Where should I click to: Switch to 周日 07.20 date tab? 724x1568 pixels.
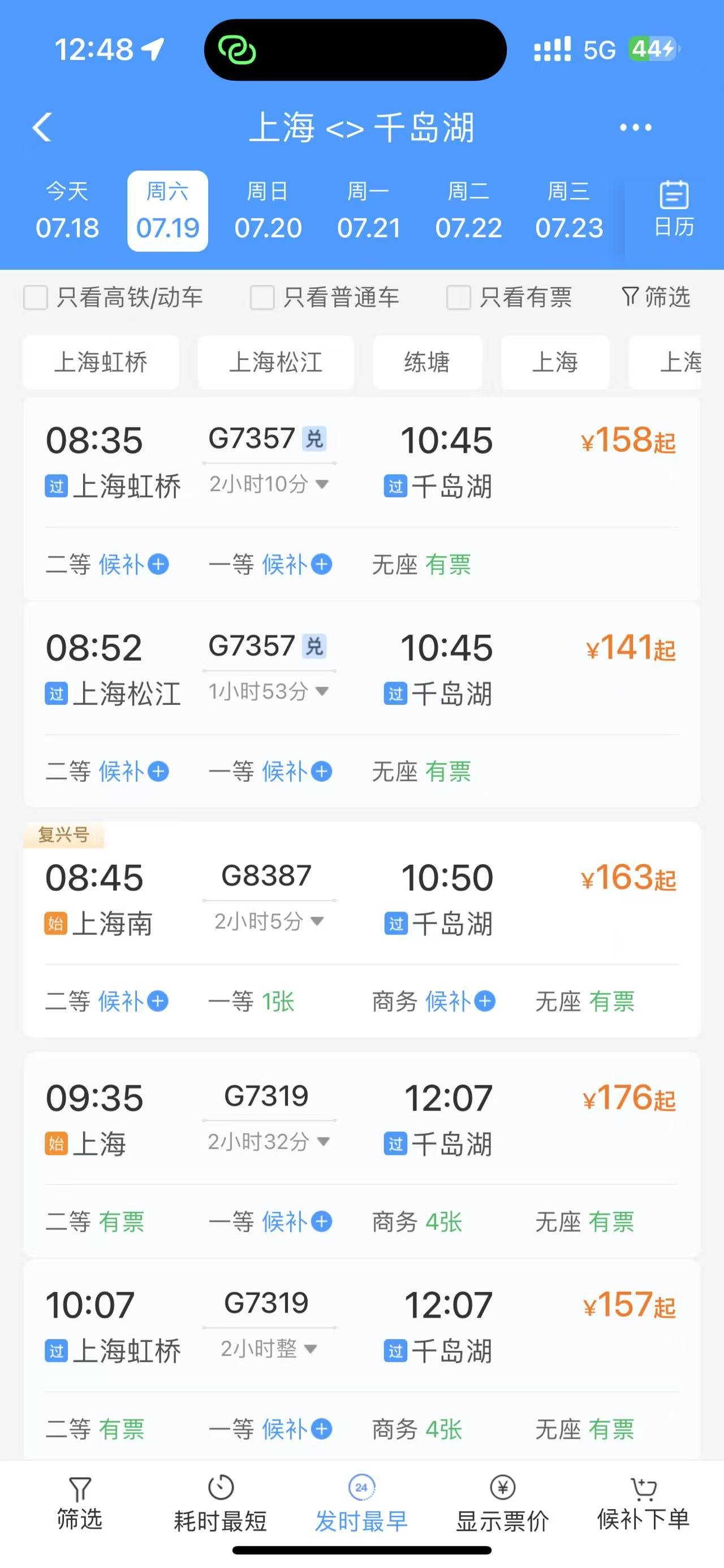point(268,211)
